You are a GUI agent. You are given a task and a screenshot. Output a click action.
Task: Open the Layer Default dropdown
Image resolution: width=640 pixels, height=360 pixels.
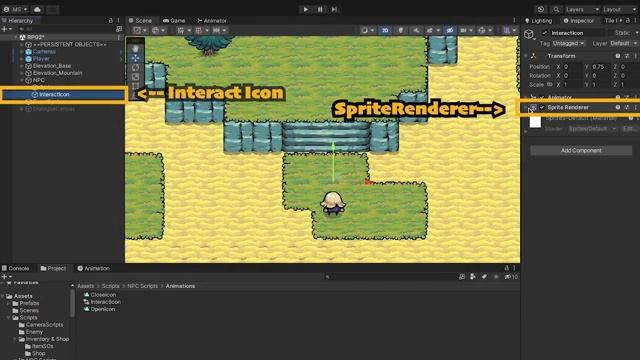coord(623,43)
